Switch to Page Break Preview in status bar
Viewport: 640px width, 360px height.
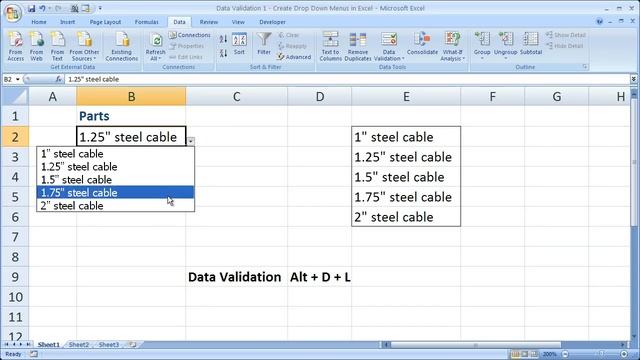(534, 354)
